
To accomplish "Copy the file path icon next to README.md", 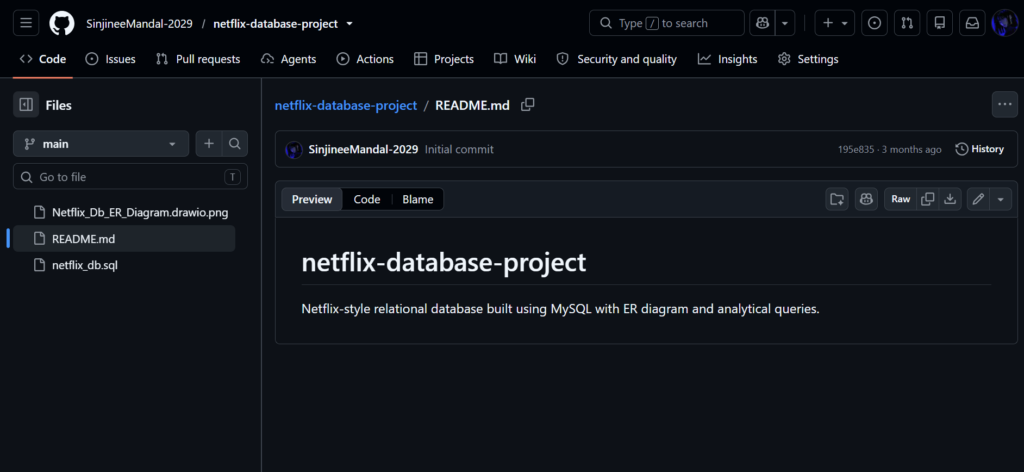I will [528, 104].
